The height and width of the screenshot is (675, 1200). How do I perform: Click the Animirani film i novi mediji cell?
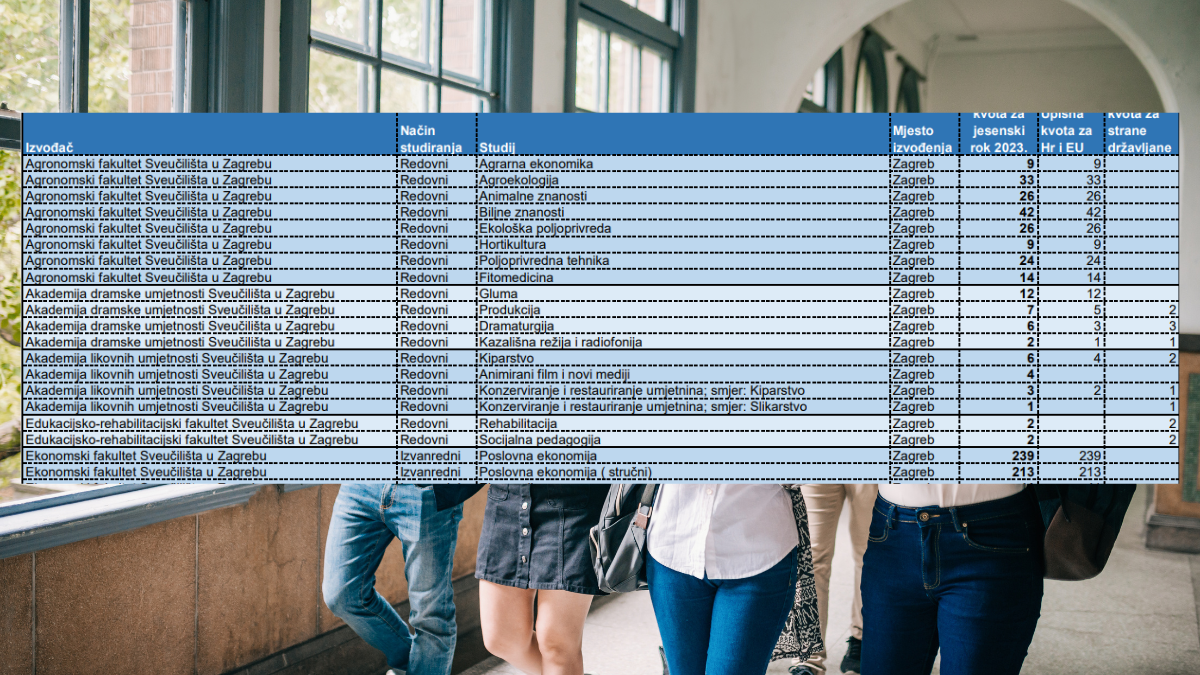point(683,374)
